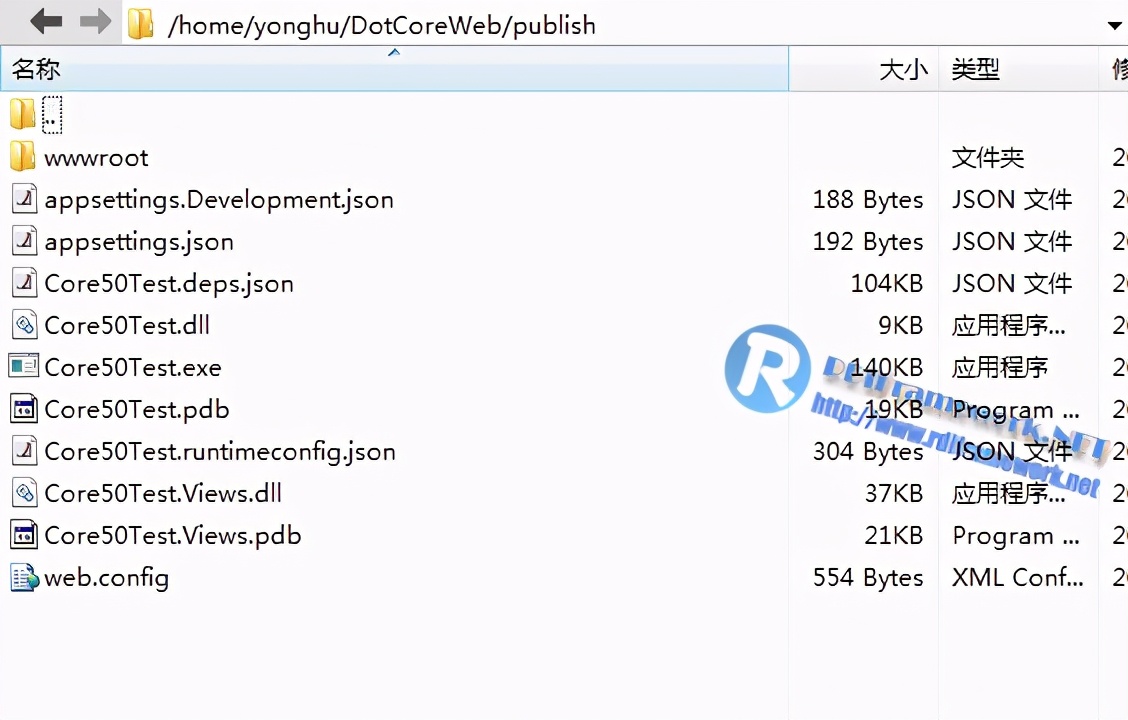
Task: Select the Core50Test.Views.pdb file name
Action: tap(173, 536)
